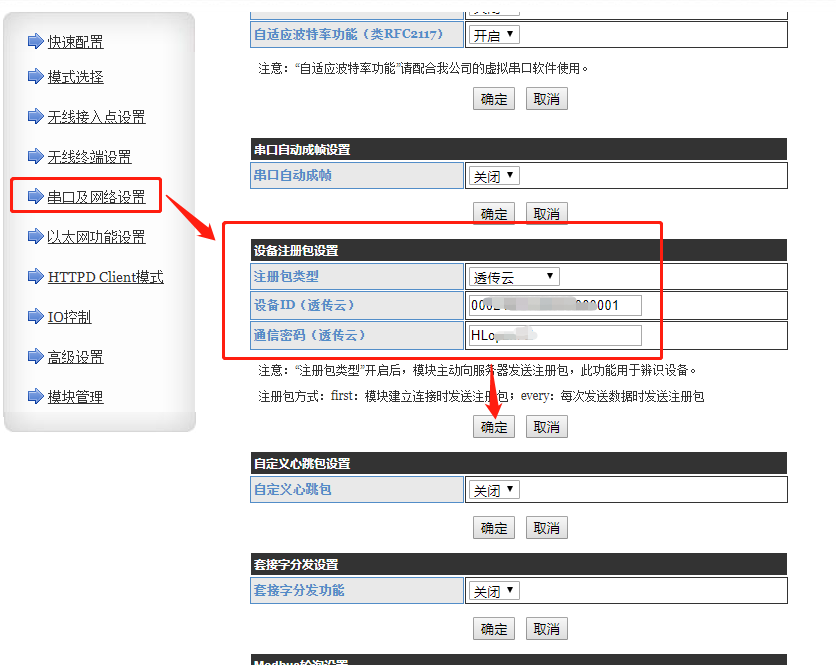The height and width of the screenshot is (665, 836).
Task: Click the arrow icon beside 快速配置
Action: (x=36, y=41)
